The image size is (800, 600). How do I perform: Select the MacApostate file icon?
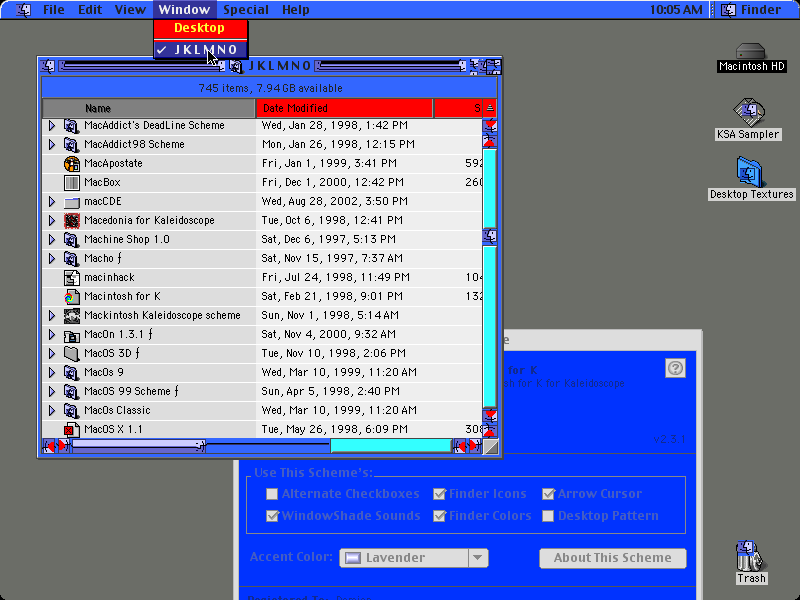[x=71, y=163]
